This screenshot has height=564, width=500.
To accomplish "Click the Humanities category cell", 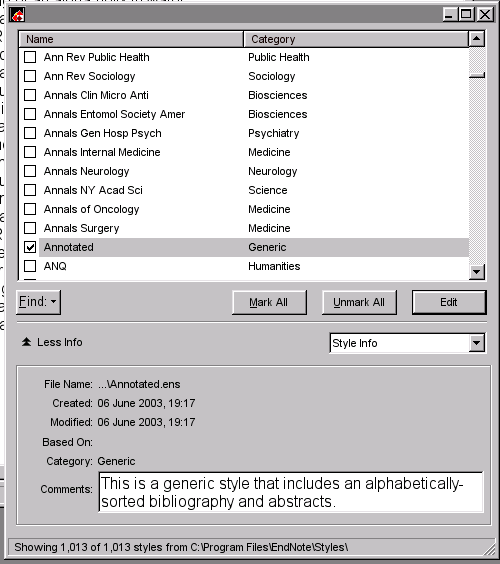I will click(x=274, y=266).
